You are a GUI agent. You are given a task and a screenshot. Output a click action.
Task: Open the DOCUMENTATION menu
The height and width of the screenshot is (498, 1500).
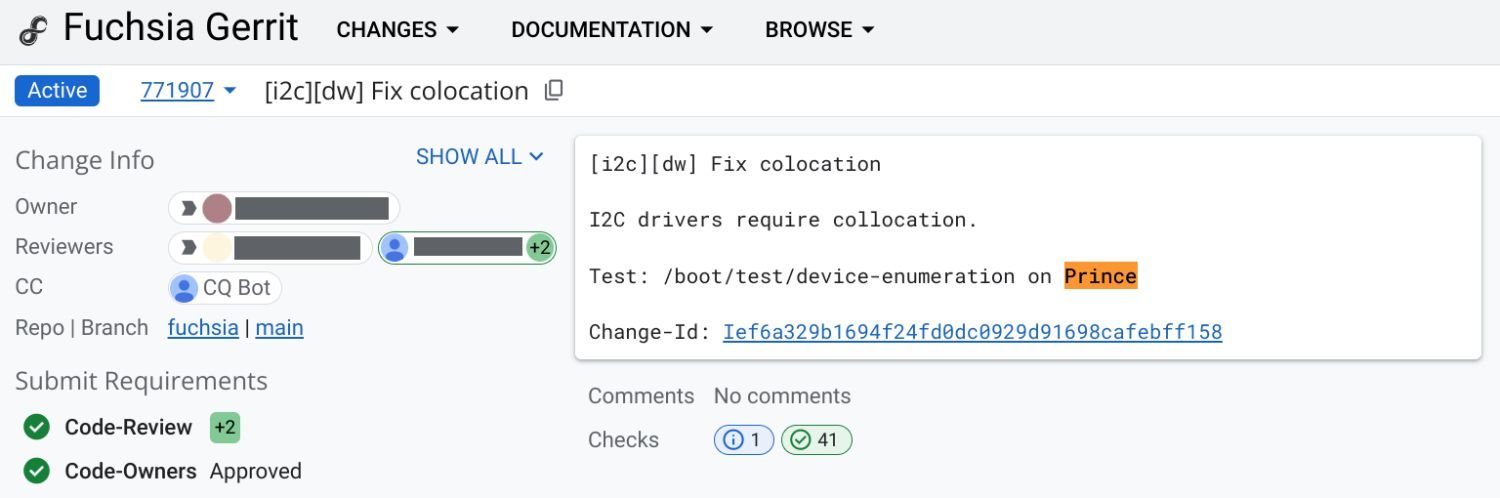611,30
